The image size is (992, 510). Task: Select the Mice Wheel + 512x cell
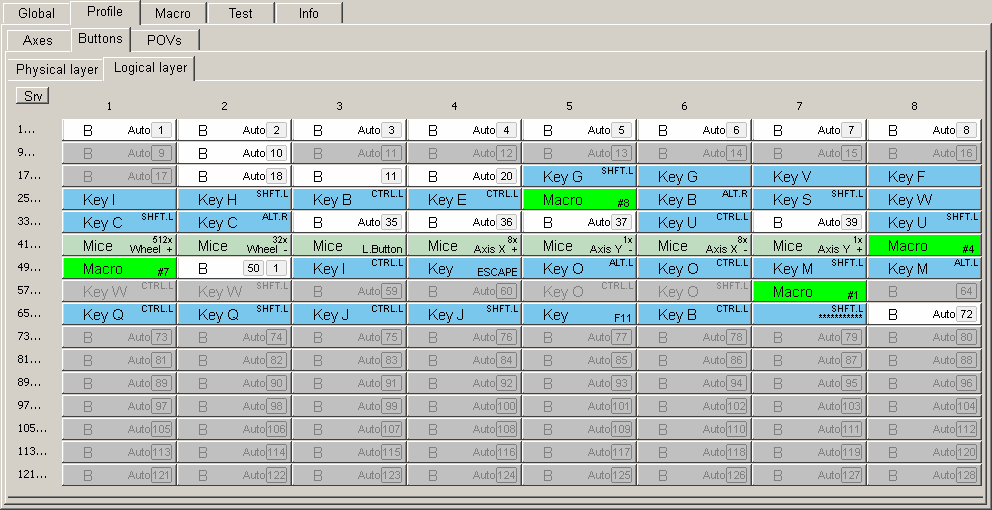pos(118,246)
